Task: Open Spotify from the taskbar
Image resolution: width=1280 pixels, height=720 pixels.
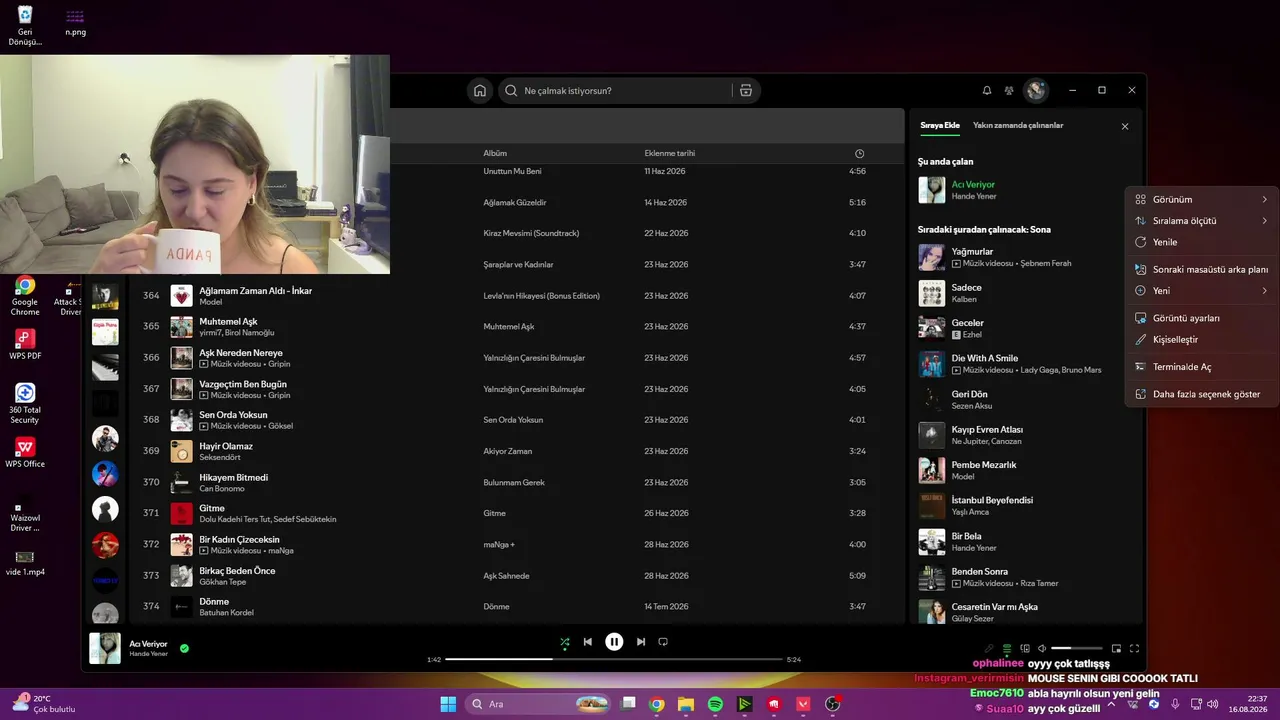Action: [x=715, y=704]
